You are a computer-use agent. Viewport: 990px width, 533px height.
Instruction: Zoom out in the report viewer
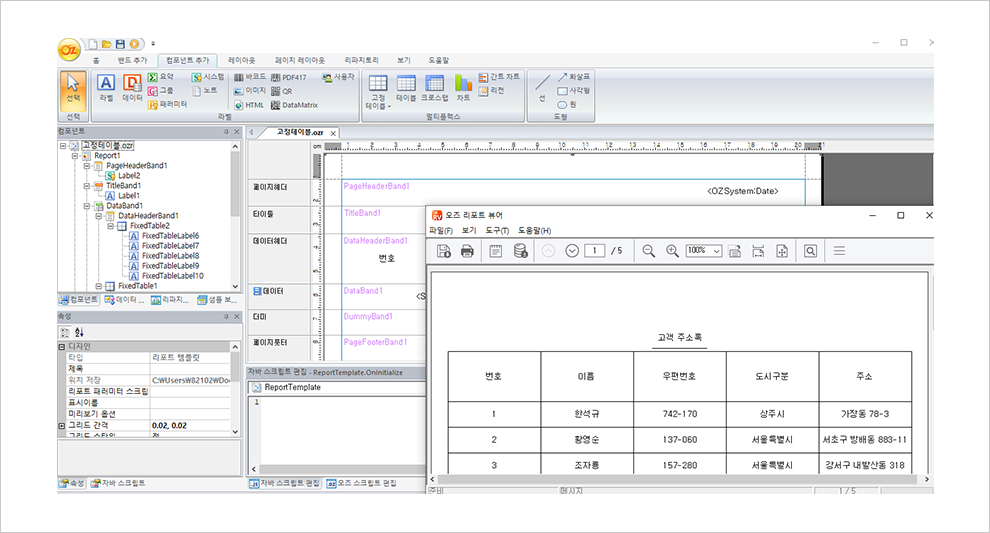click(x=648, y=251)
